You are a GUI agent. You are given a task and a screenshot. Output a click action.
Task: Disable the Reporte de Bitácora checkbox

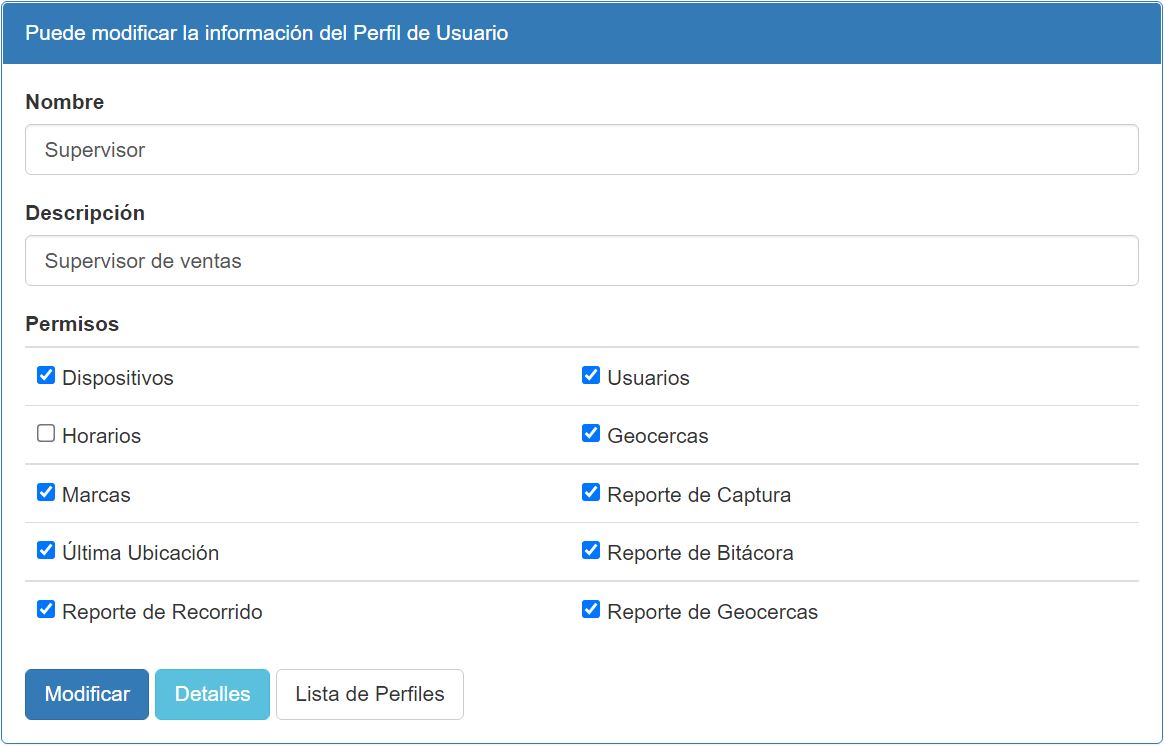[x=591, y=551]
